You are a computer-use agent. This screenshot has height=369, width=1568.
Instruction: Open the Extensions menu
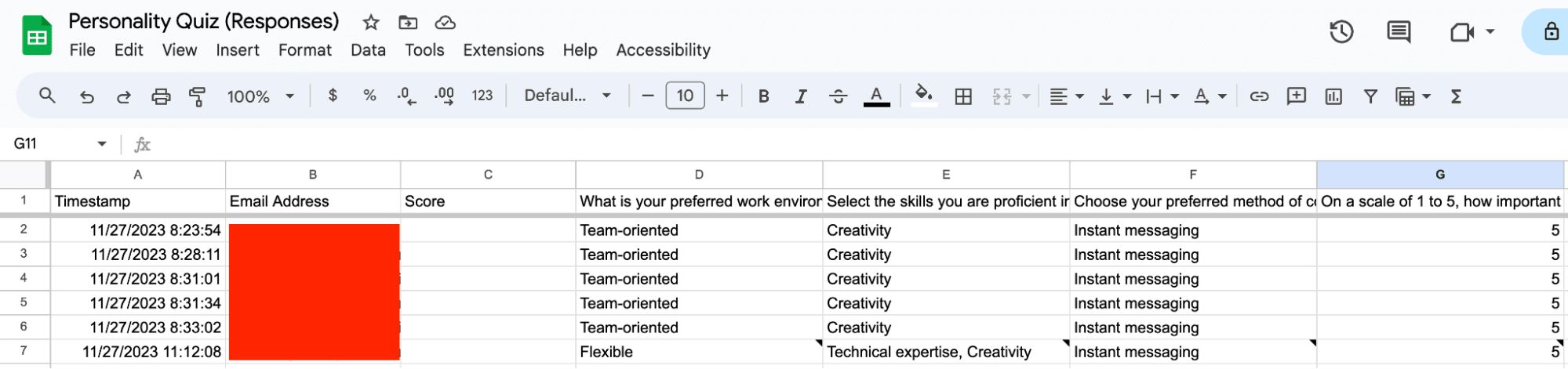[503, 50]
